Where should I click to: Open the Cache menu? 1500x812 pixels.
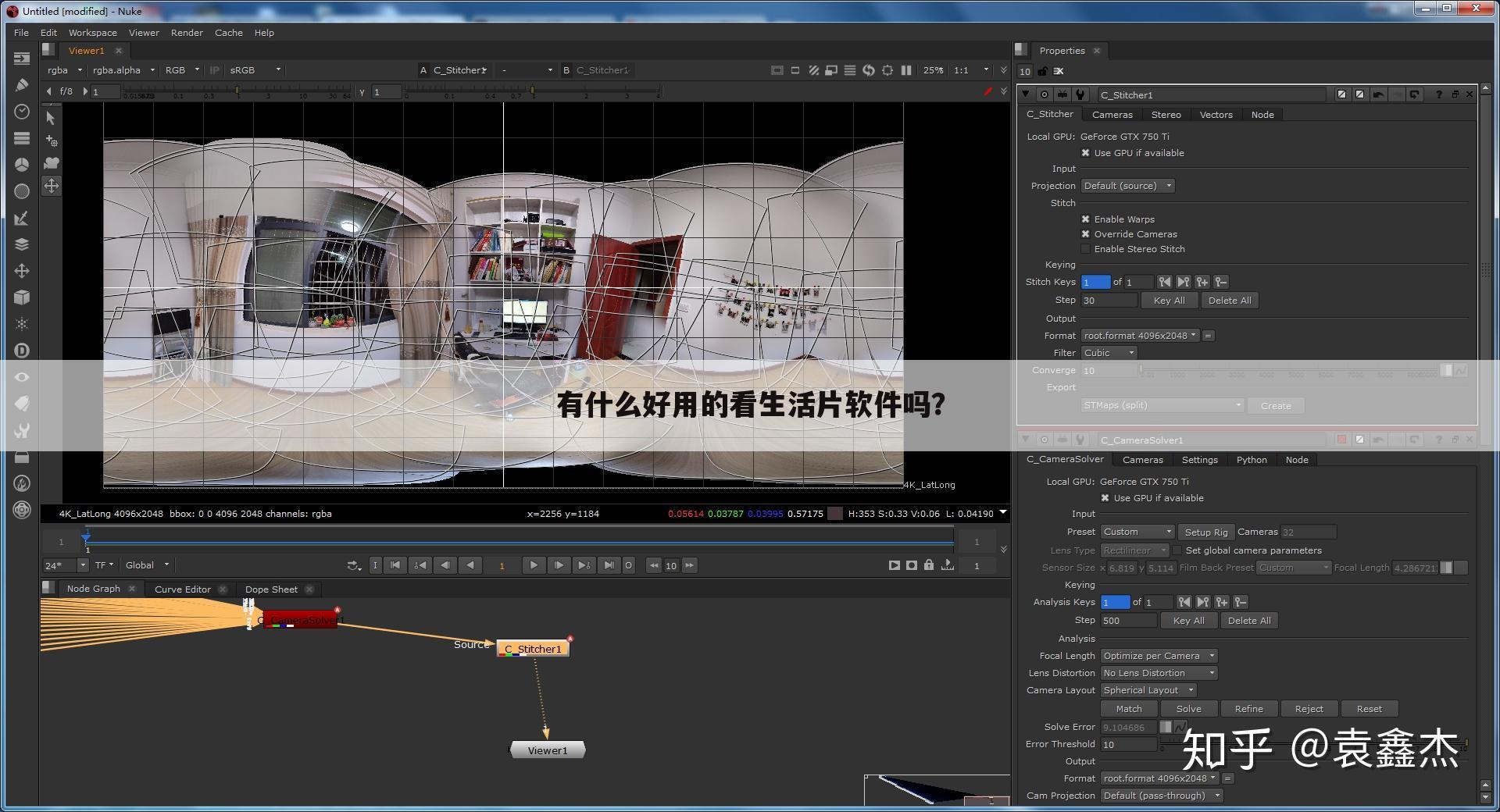228,33
